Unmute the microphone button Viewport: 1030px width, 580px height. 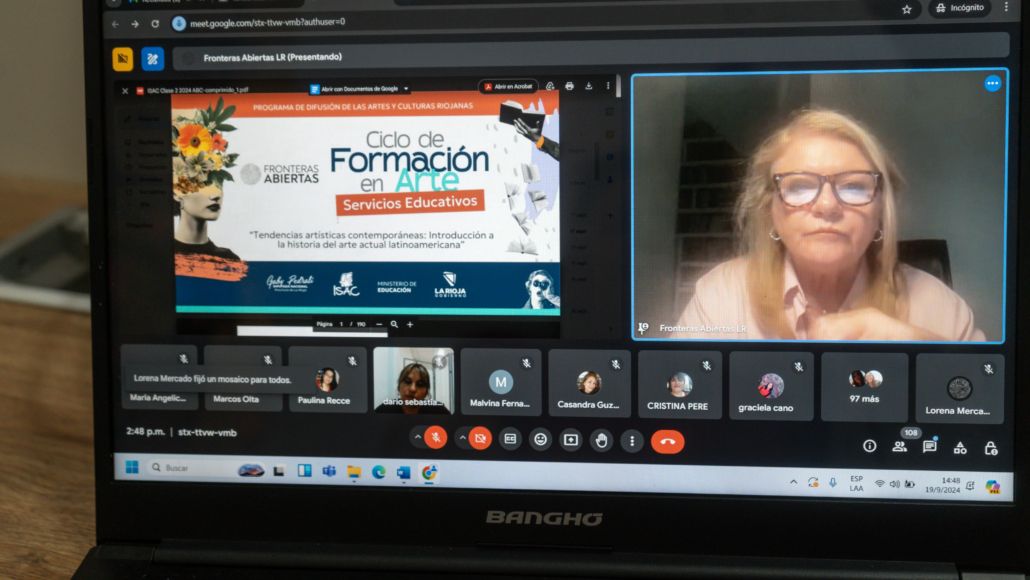tap(436, 437)
